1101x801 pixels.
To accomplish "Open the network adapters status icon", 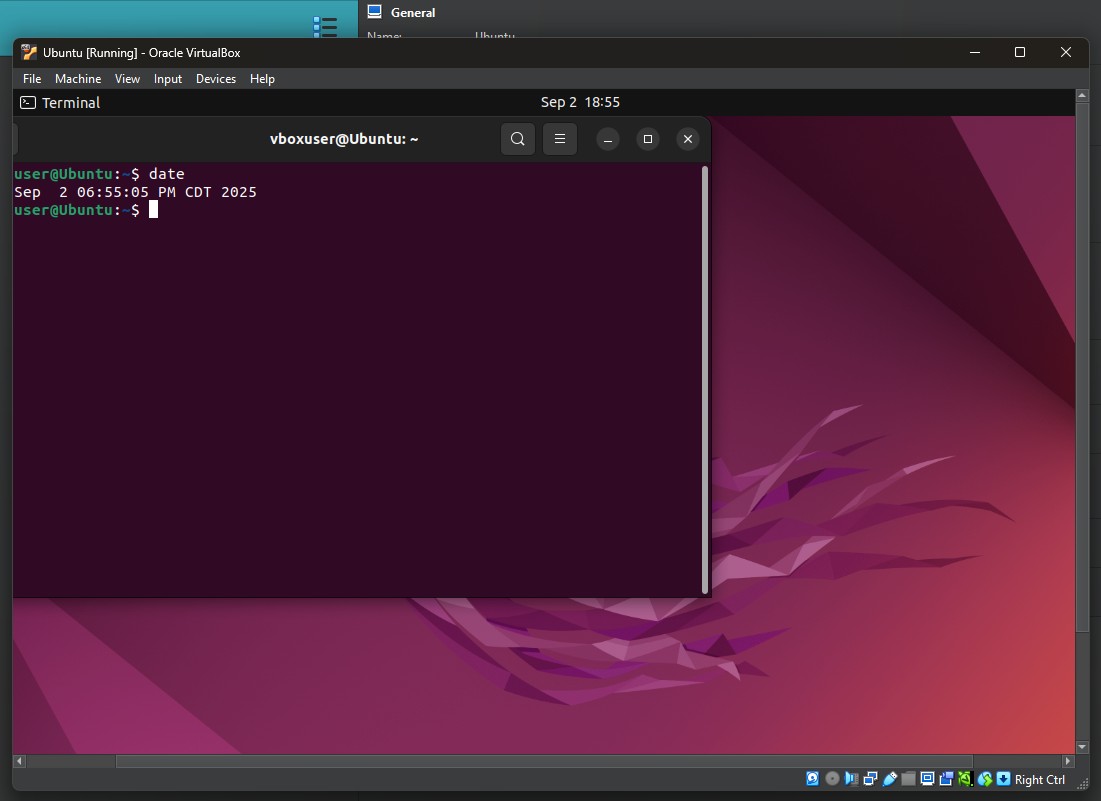I will coord(870,778).
